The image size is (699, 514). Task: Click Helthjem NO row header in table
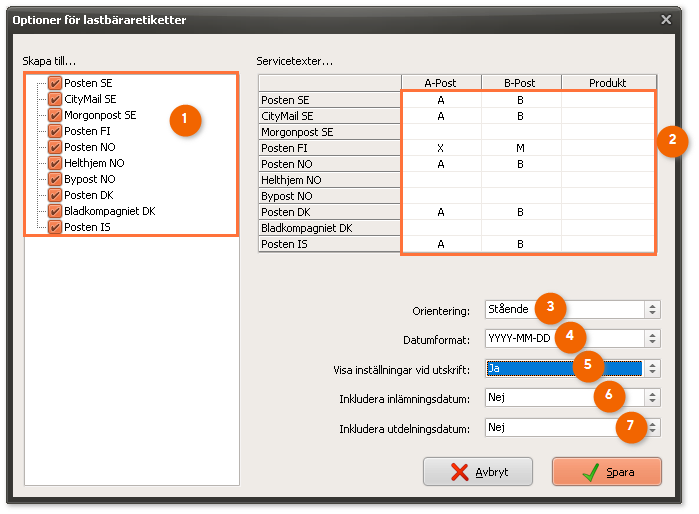[x=329, y=180]
